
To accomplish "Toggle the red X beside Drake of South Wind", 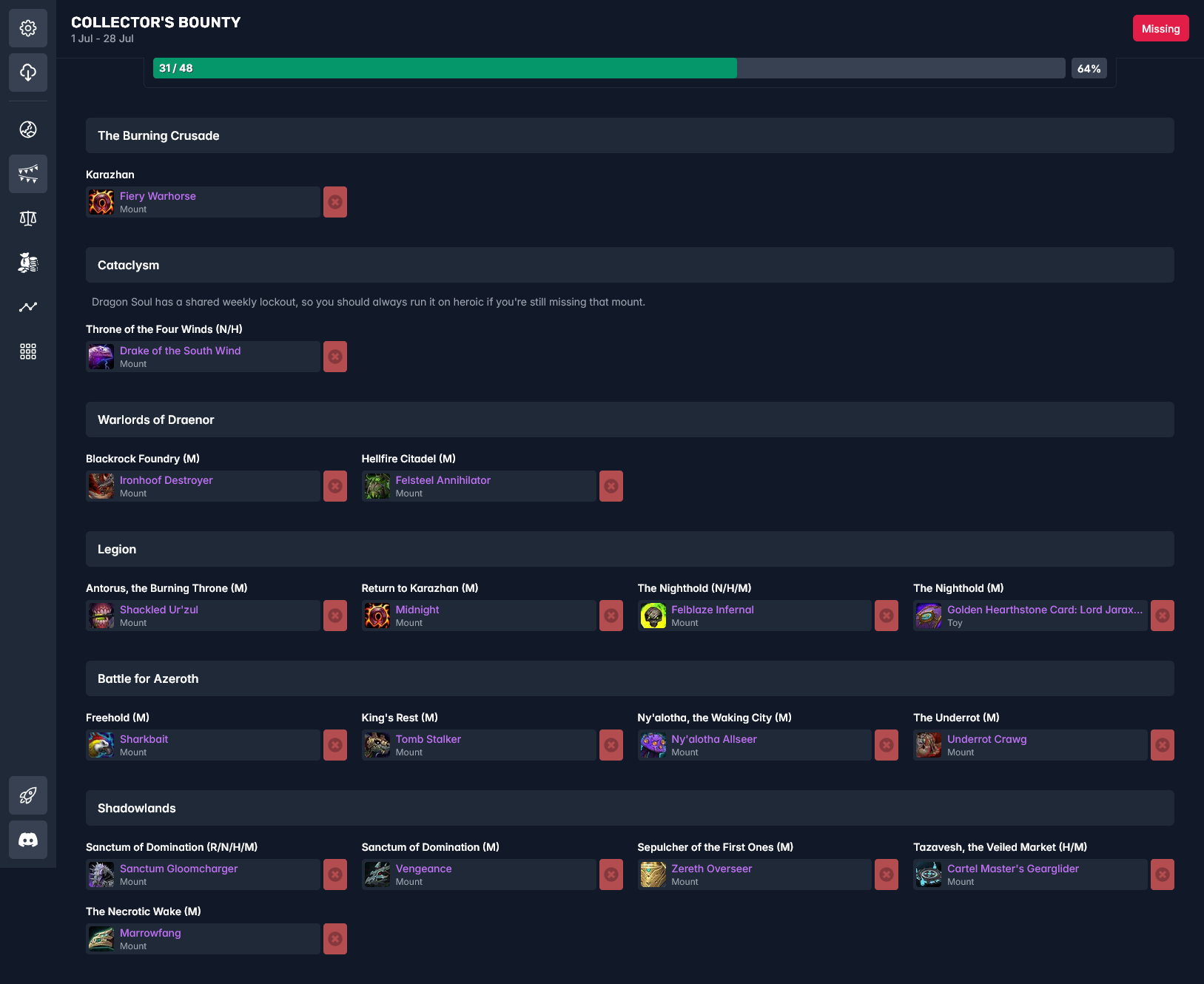I will click(335, 357).
